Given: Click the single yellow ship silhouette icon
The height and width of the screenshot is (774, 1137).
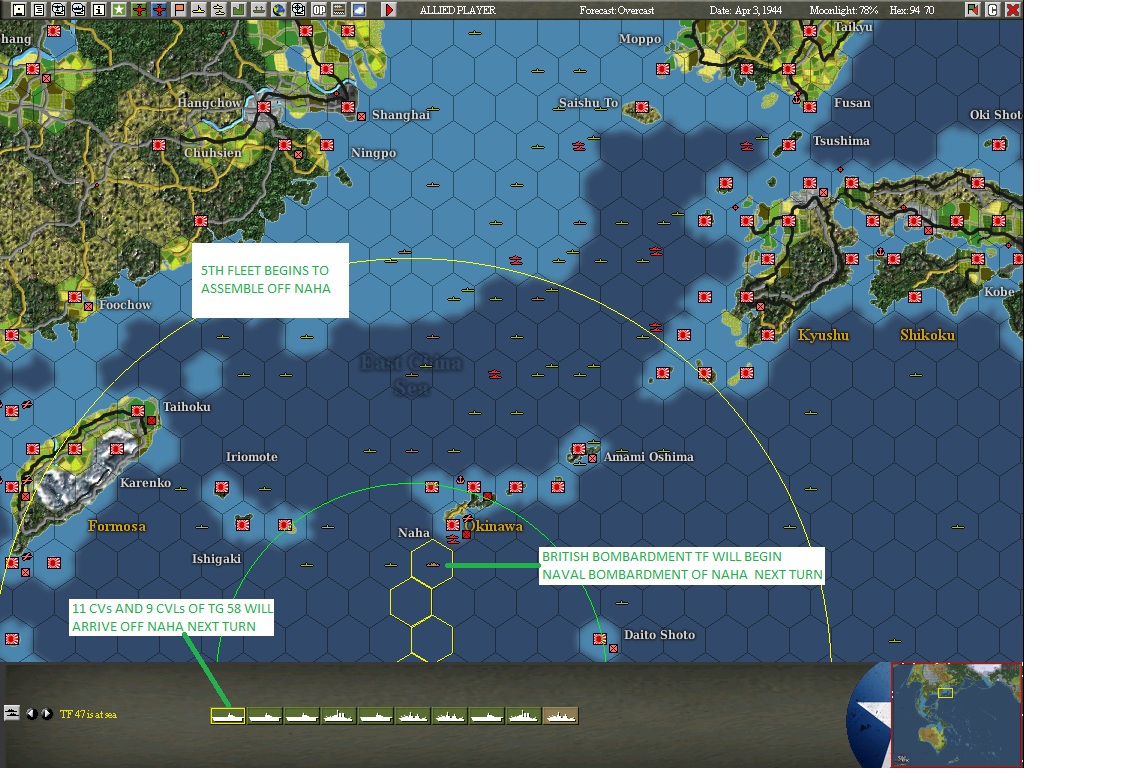Looking at the screenshot, I should tap(198, 9).
